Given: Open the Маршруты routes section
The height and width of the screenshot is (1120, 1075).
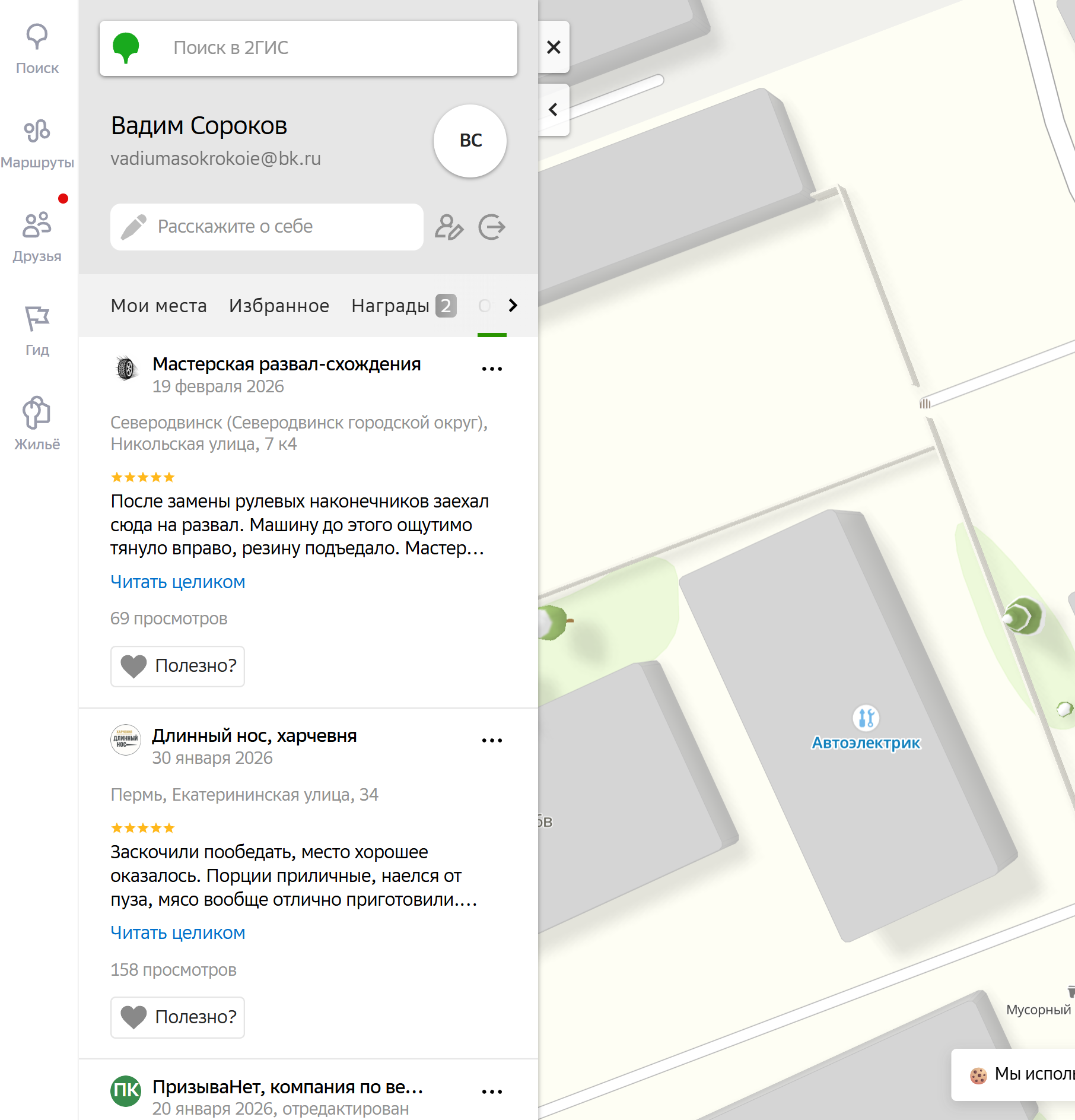Looking at the screenshot, I should (x=37, y=143).
